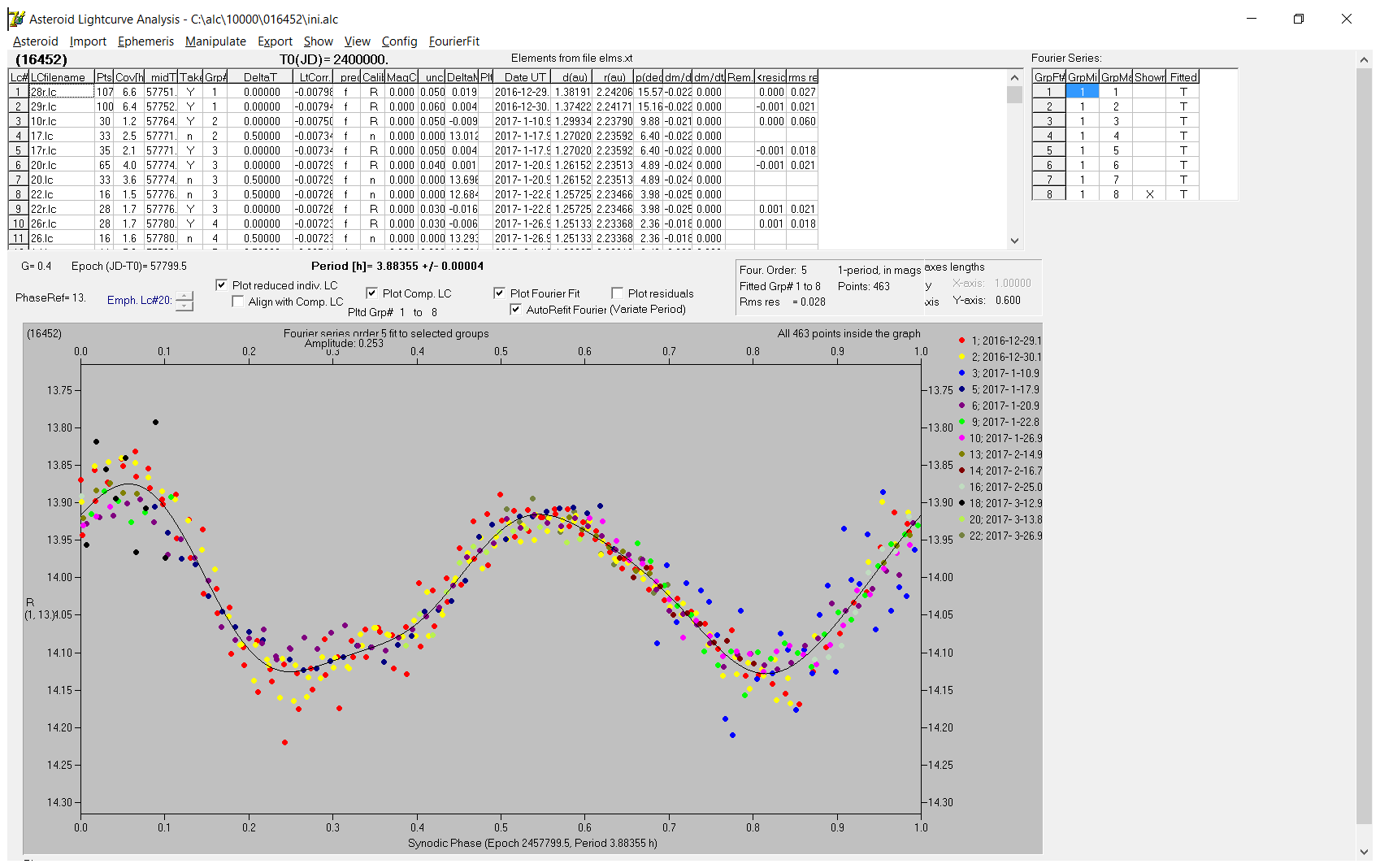
Task: Select lightcurve row 22.lc
Action: 413,194
